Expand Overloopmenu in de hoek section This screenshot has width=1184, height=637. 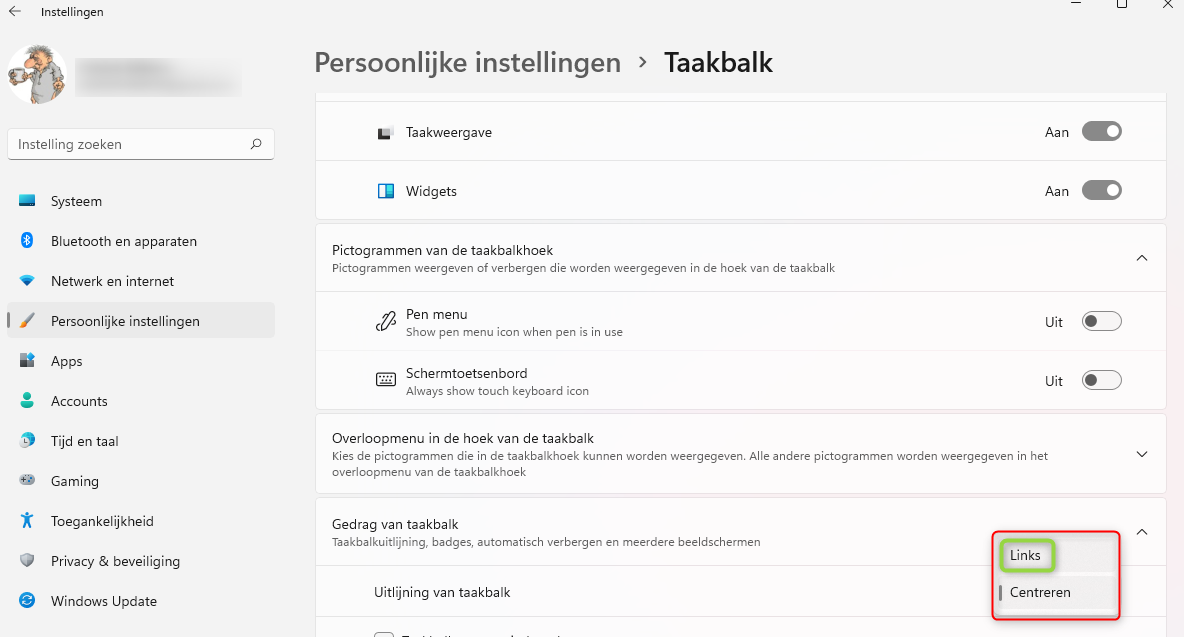(1142, 454)
